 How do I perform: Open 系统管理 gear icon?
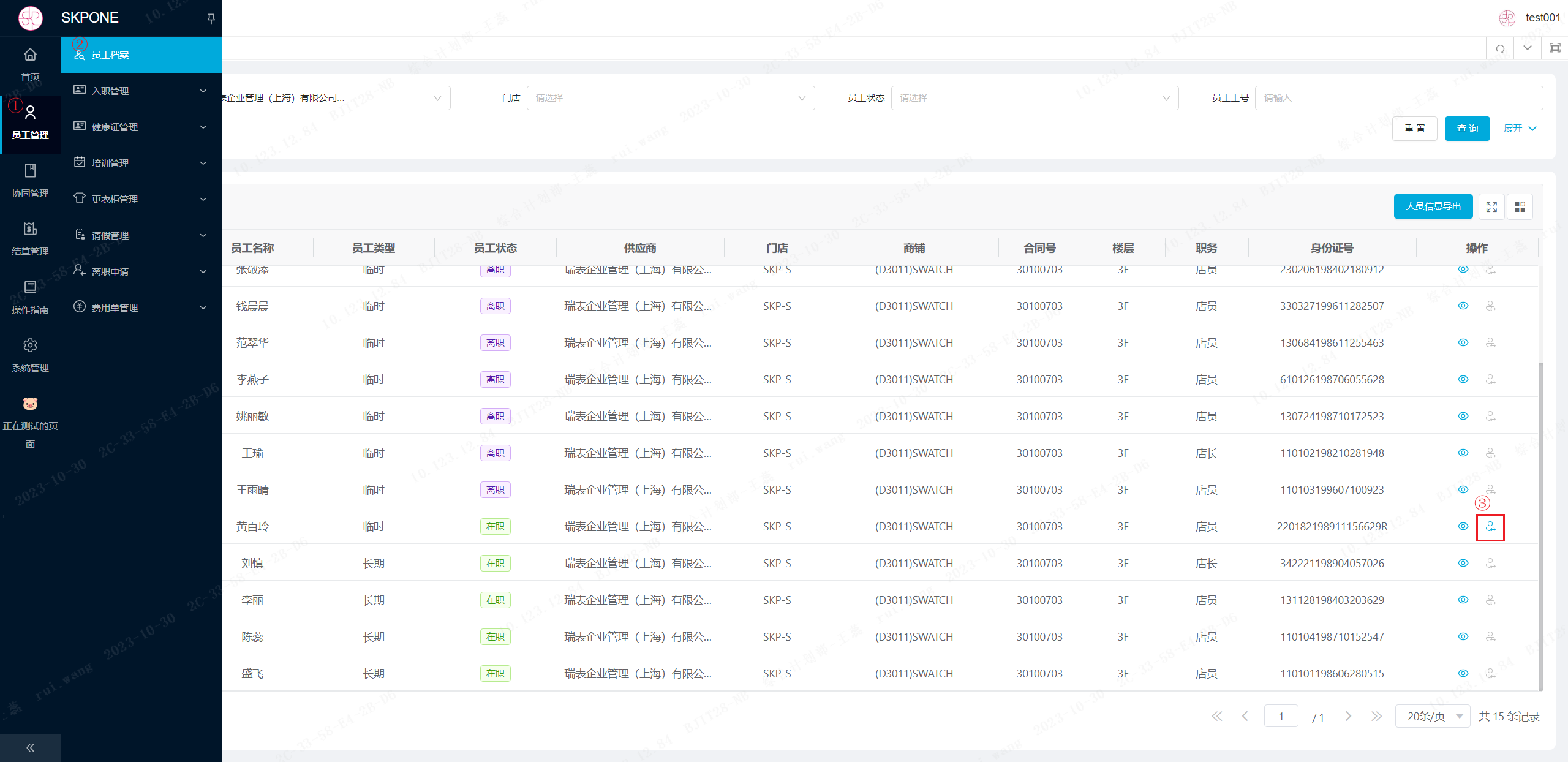click(30, 345)
